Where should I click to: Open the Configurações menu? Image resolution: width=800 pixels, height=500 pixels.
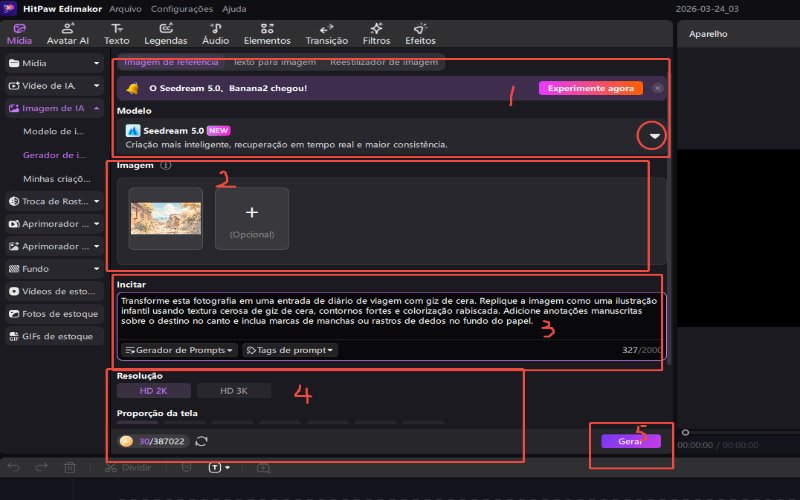[x=182, y=9]
